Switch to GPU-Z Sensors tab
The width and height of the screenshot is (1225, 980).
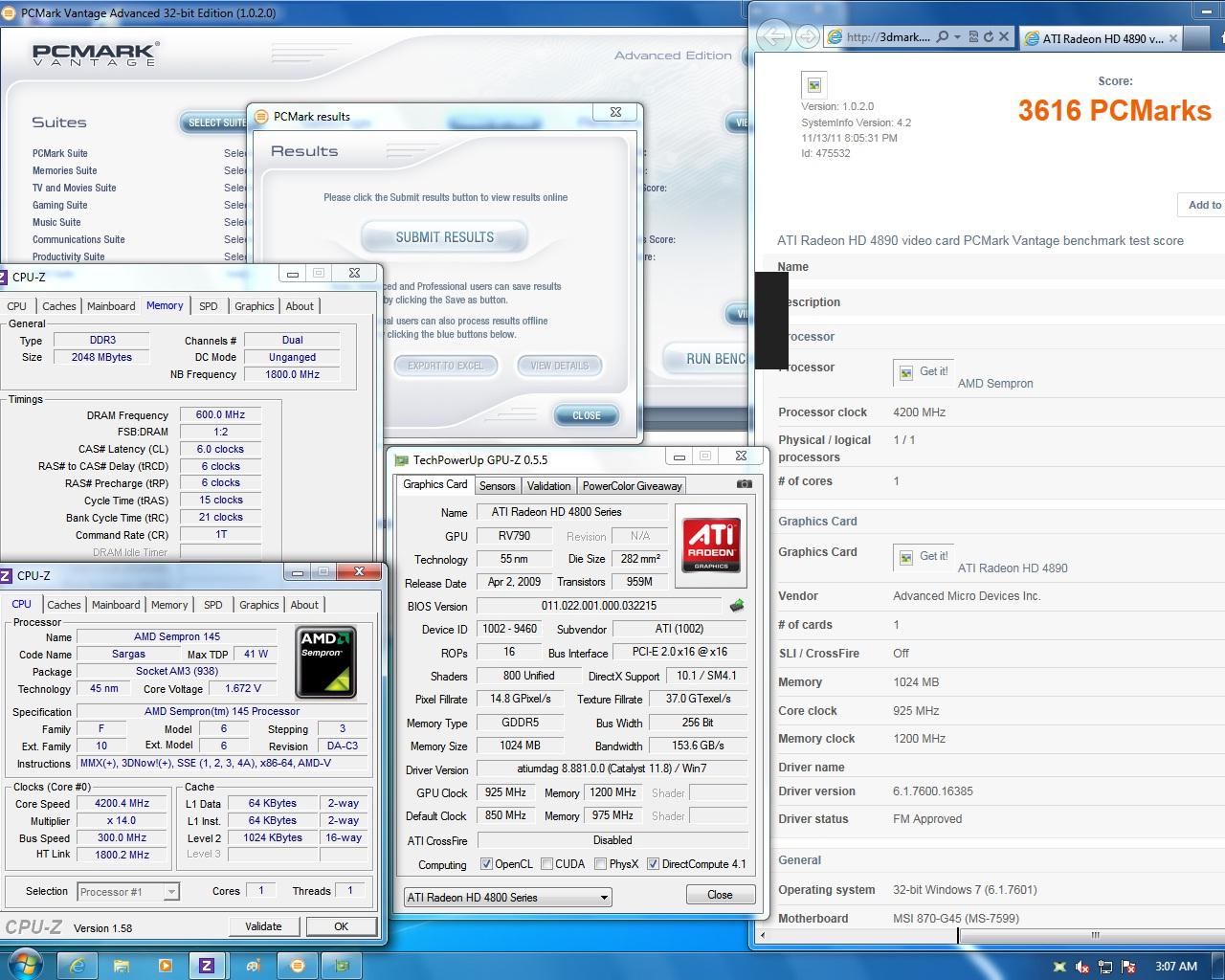point(497,486)
